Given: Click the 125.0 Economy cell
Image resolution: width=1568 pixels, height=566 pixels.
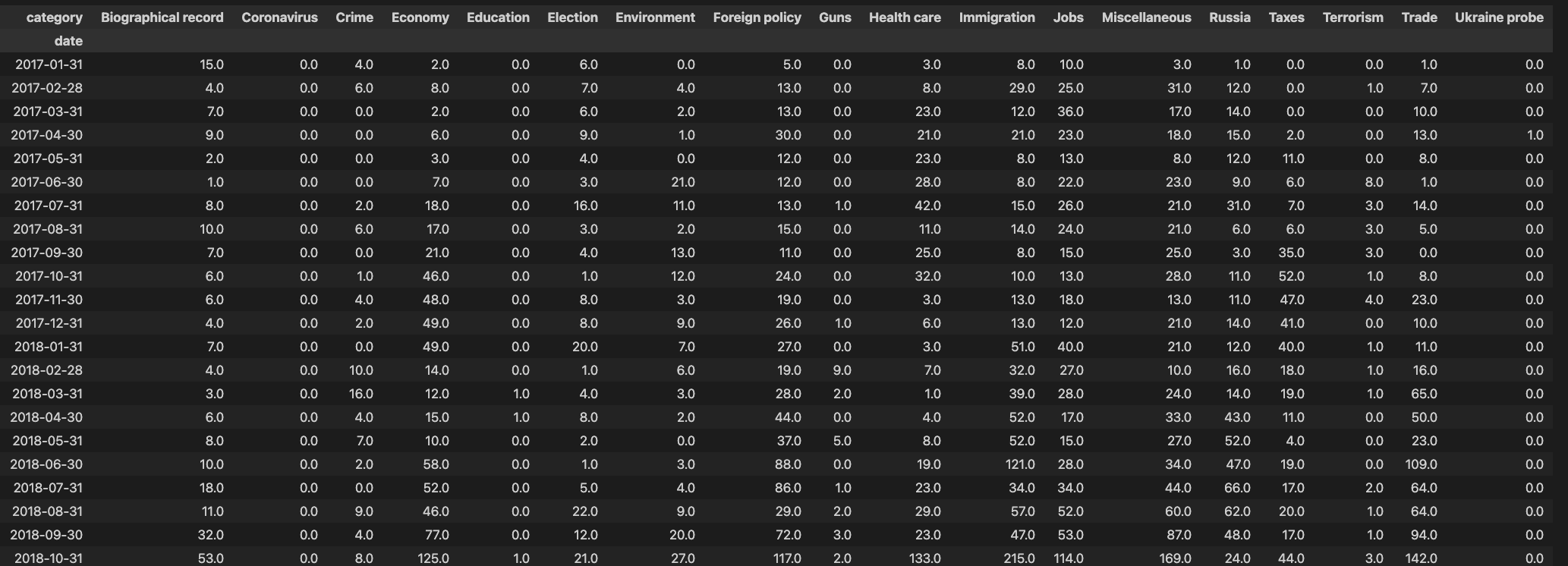Looking at the screenshot, I should [435, 558].
